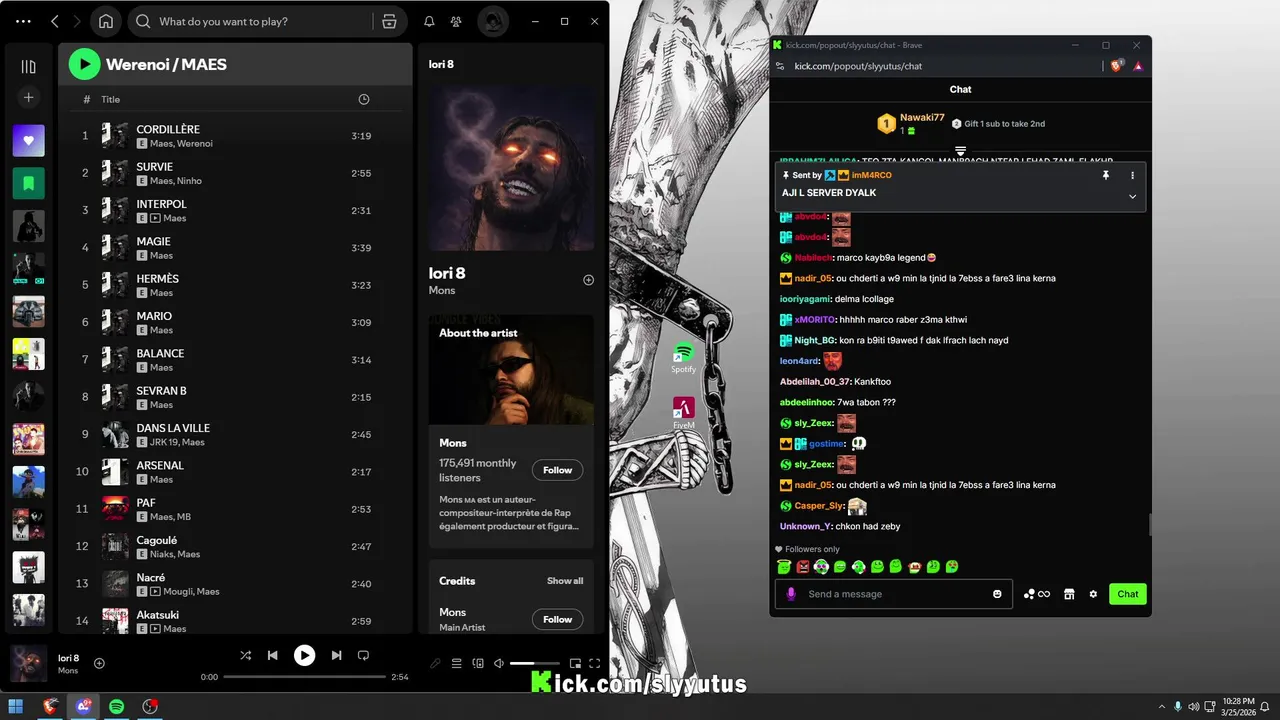Add now playing lori 8 to Liked Songs
The height and width of the screenshot is (720, 1280).
pyautogui.click(x=99, y=663)
